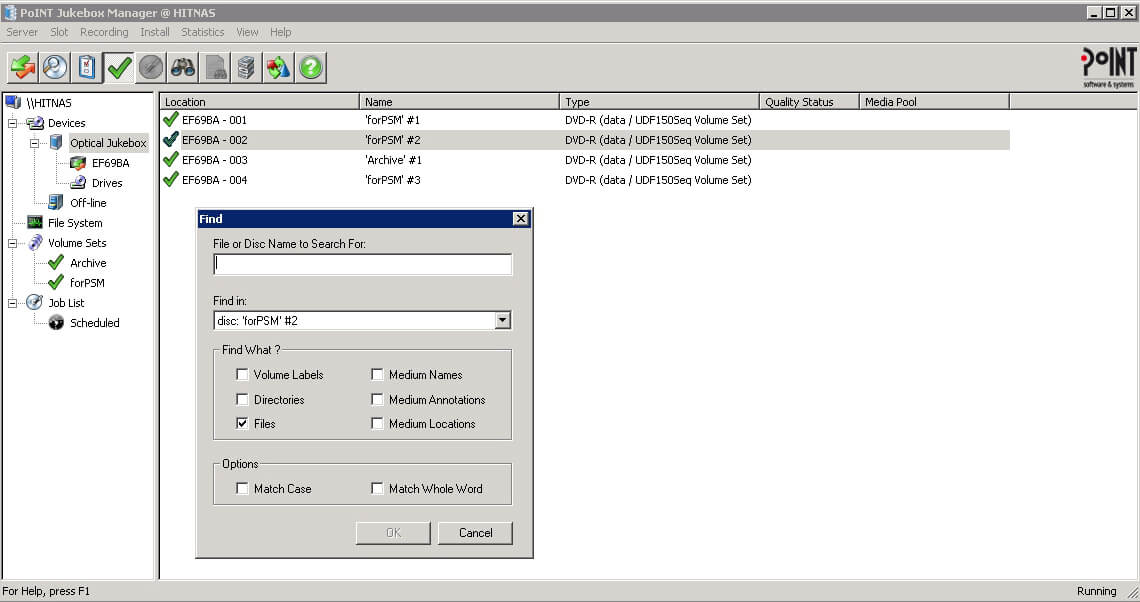
Task: Sort by the Location column header
Action: tap(260, 102)
